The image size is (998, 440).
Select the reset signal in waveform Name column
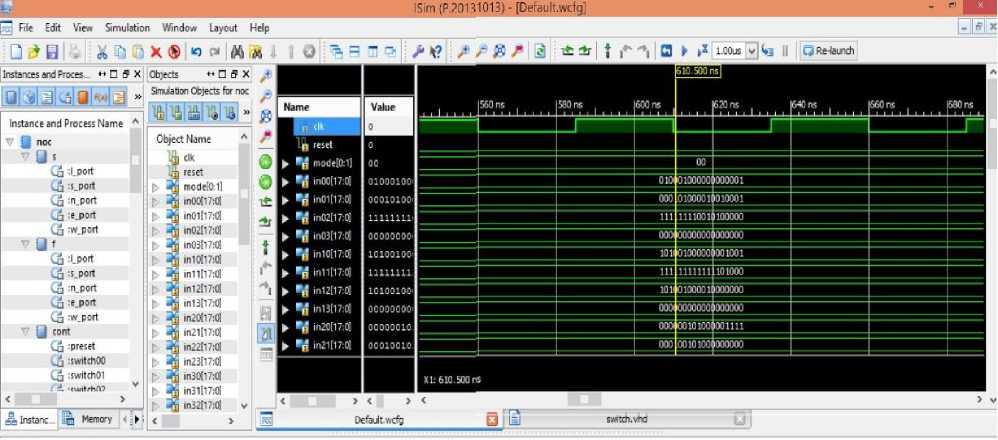[322, 145]
